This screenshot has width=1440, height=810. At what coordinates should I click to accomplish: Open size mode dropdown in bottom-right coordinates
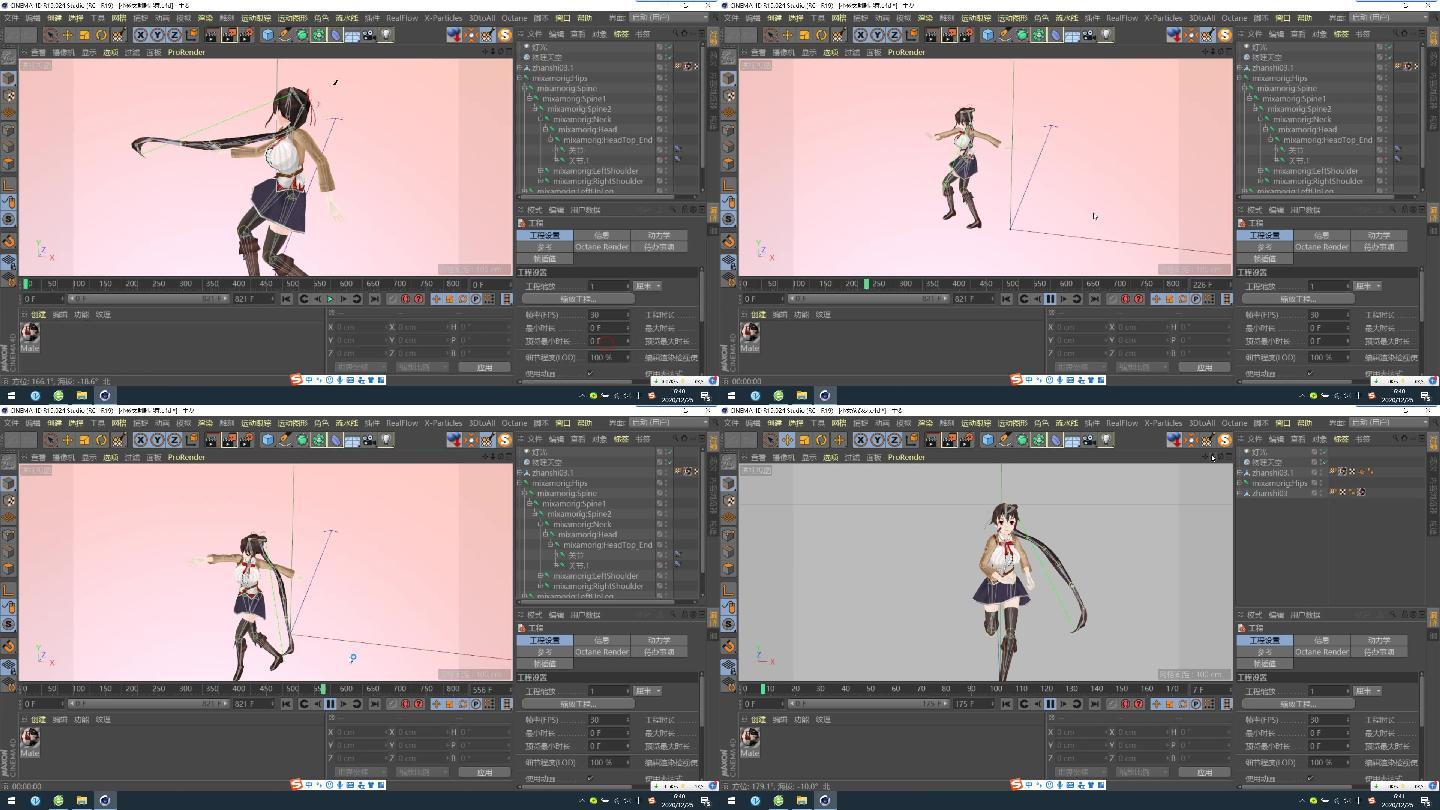click(1142, 772)
